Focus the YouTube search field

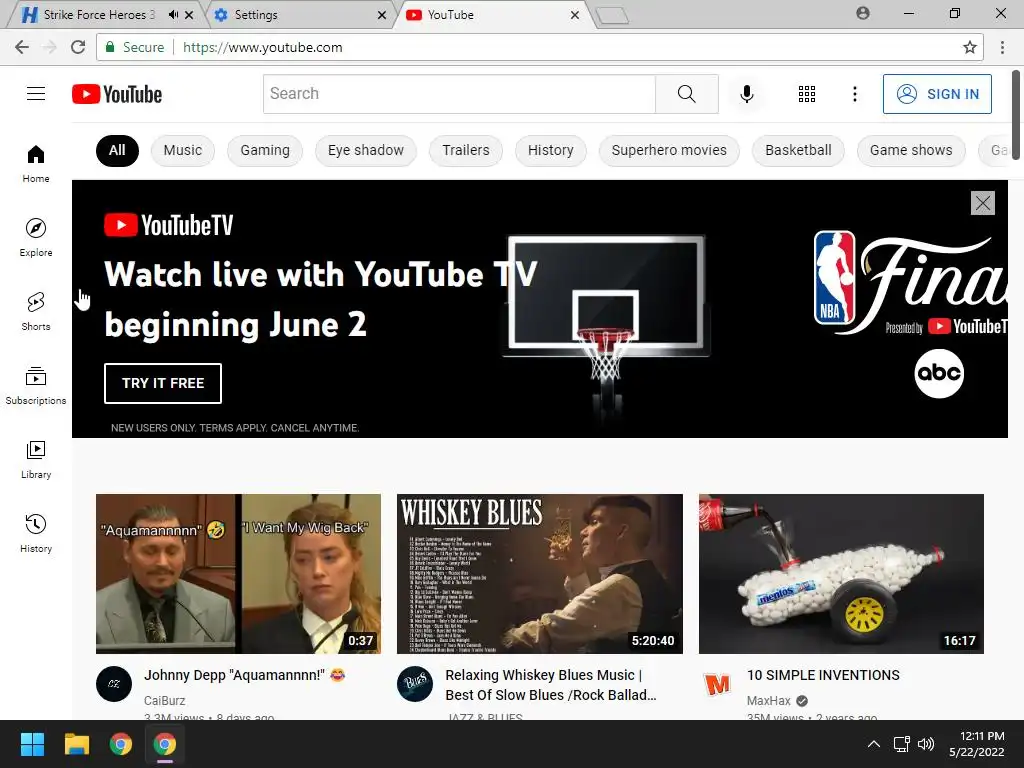click(459, 94)
